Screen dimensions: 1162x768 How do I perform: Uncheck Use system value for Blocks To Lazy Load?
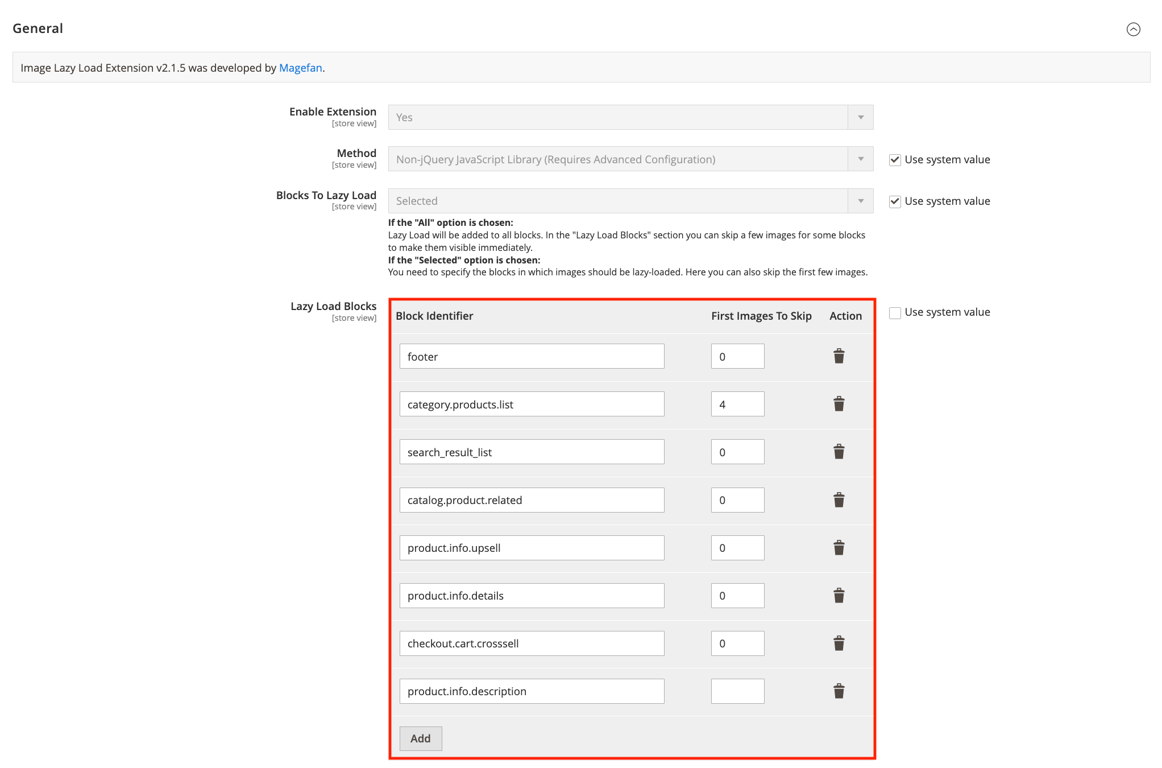pos(894,201)
